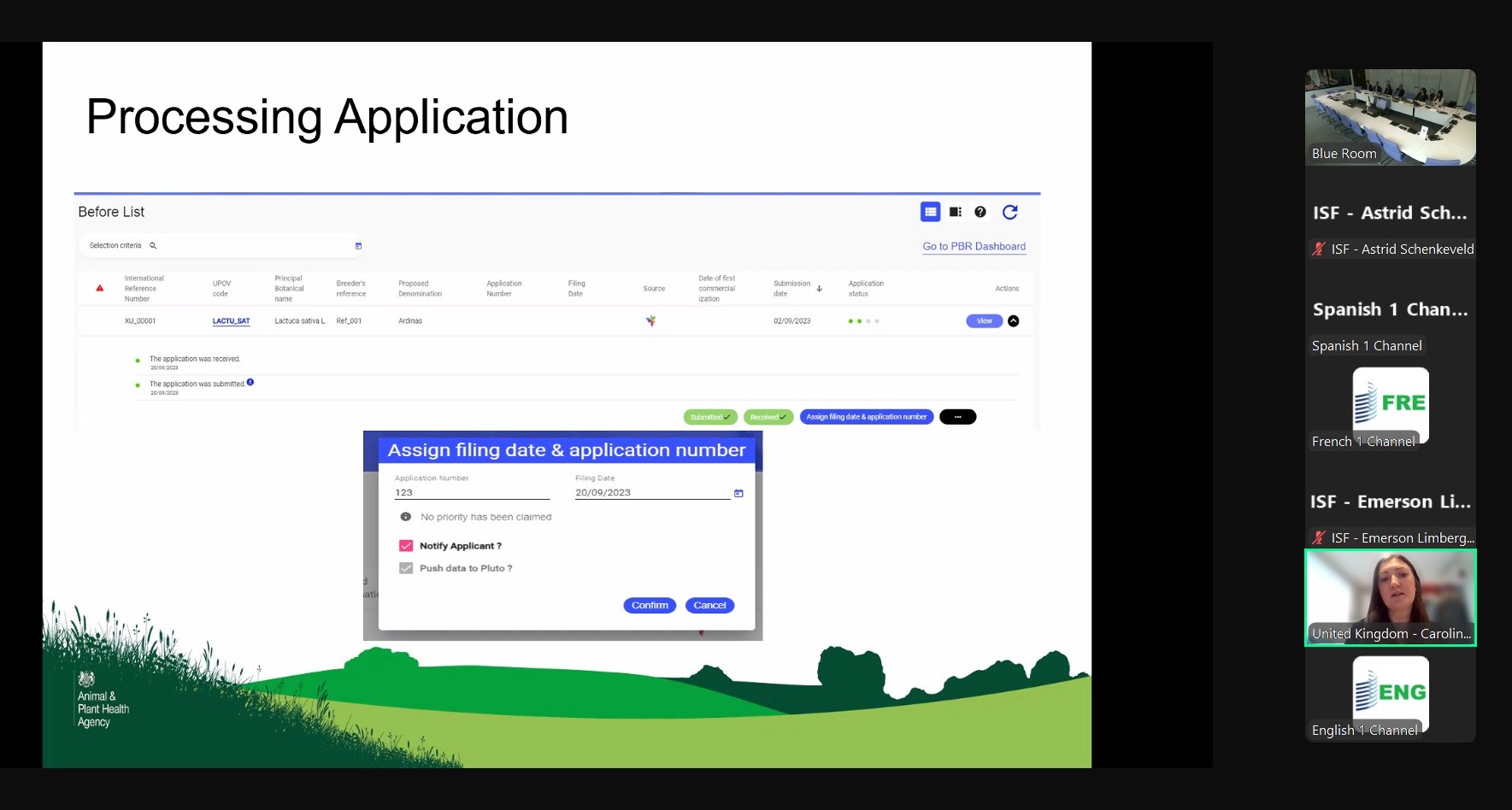
Task: Open the black more options button
Action: [x=957, y=417]
